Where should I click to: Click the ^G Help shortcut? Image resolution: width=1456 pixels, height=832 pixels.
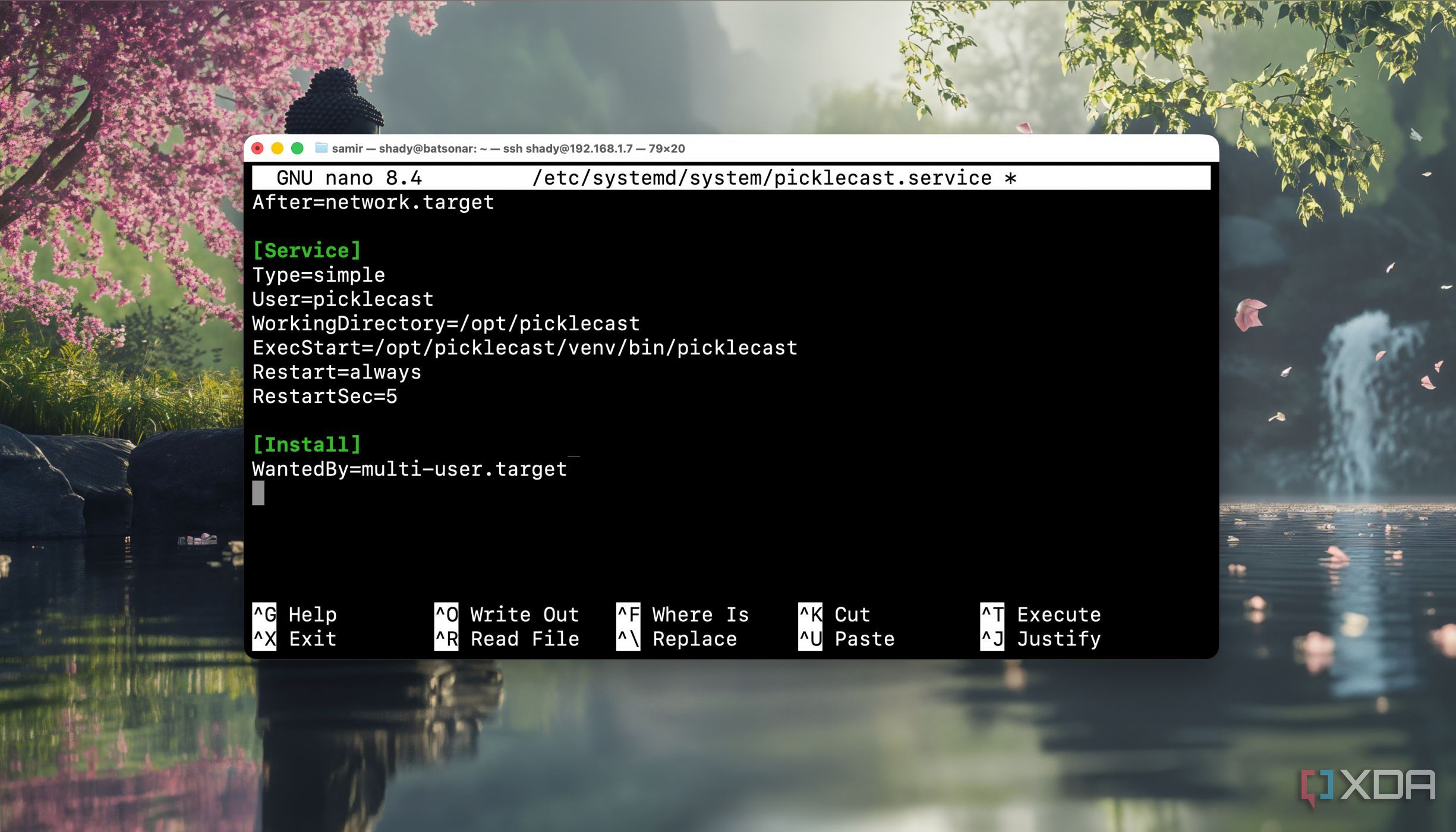pos(295,614)
